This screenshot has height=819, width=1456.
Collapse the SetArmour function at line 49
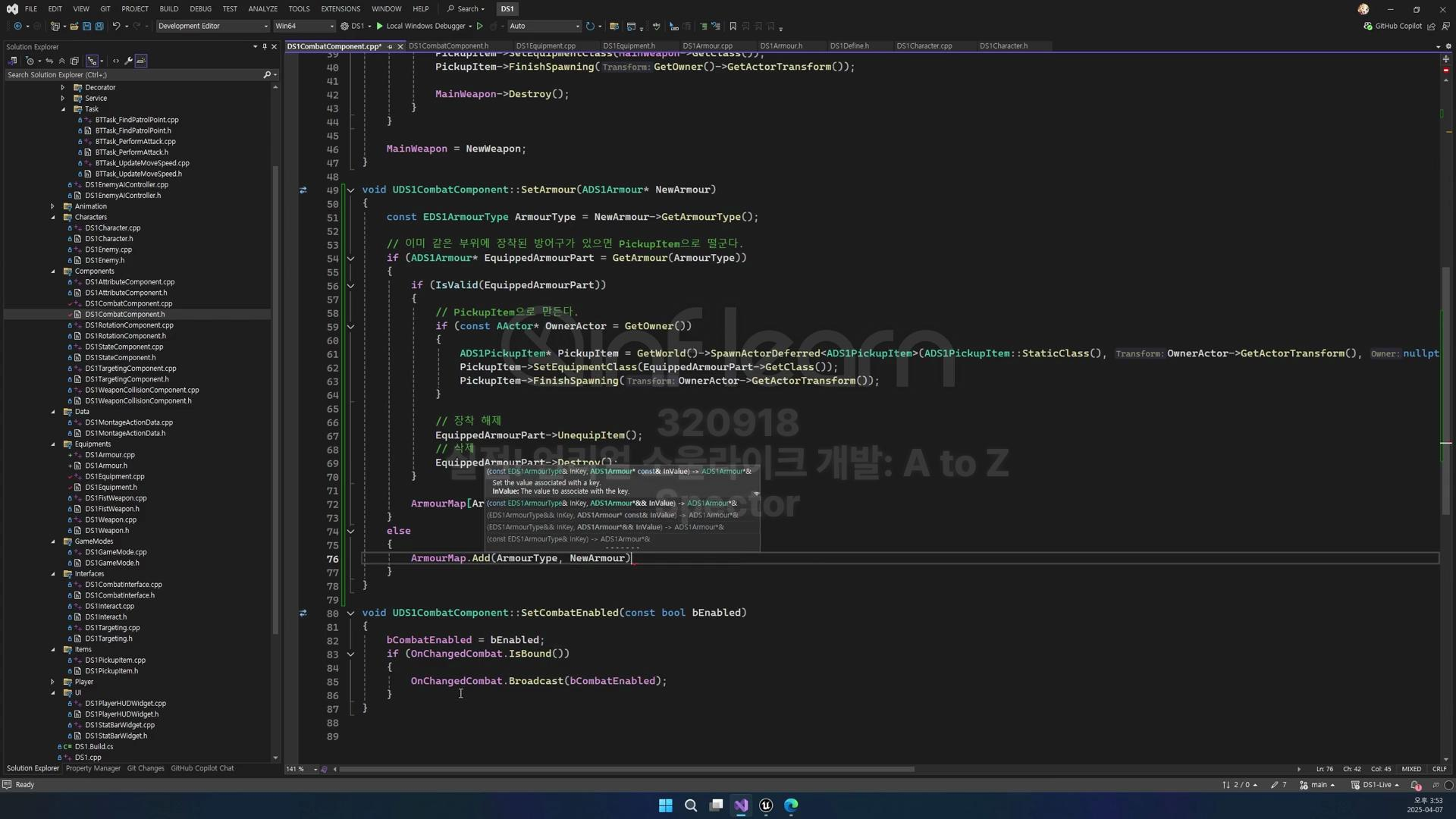click(350, 190)
